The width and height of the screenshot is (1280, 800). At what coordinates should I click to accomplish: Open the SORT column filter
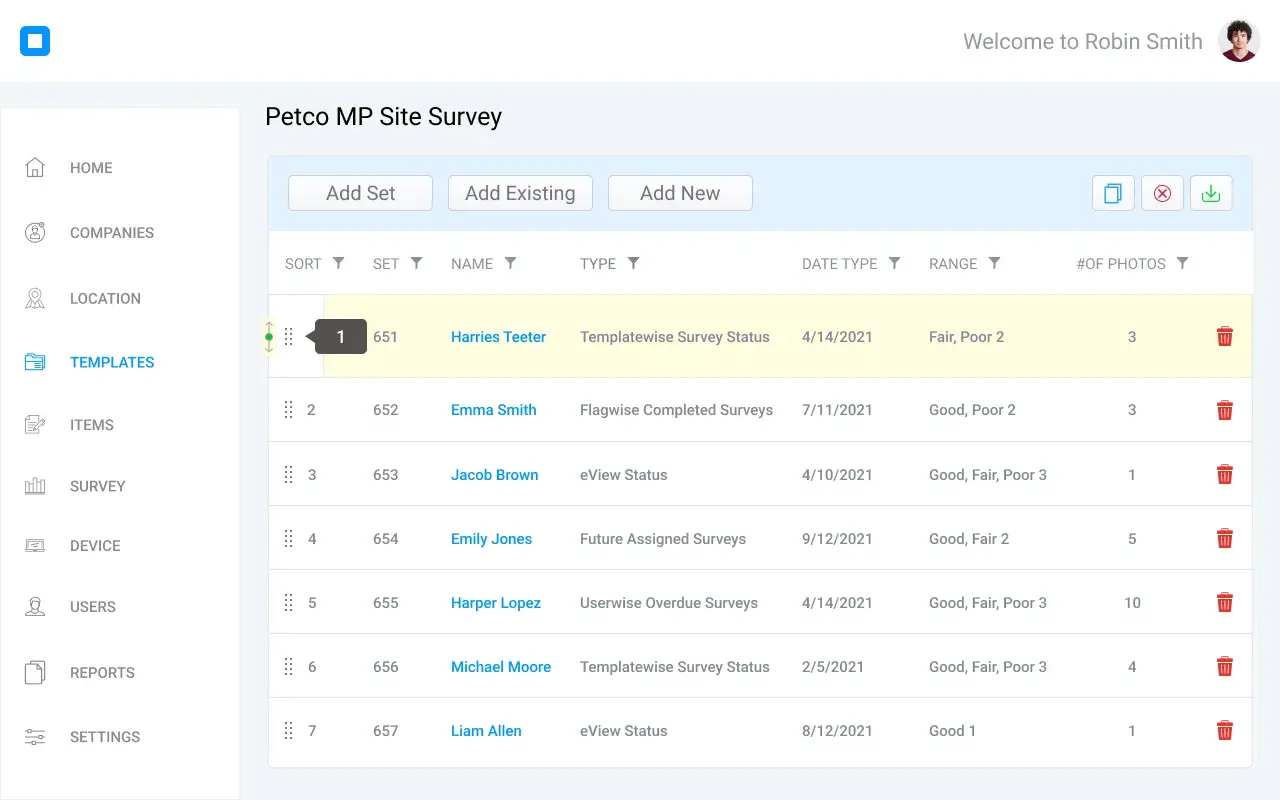[x=338, y=263]
